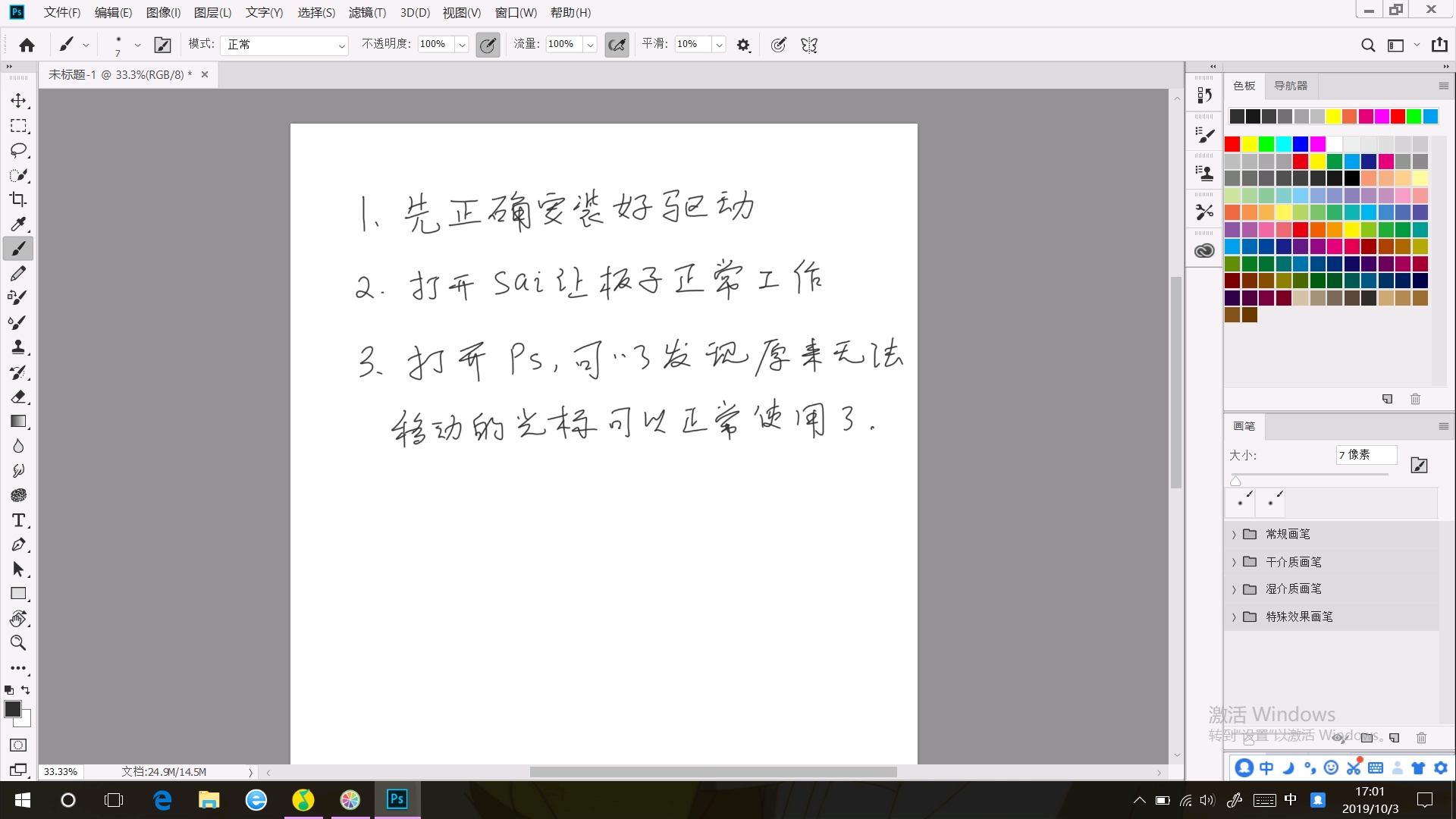1456x819 pixels.
Task: Open the 滤镜(T) menu
Action: click(x=367, y=13)
